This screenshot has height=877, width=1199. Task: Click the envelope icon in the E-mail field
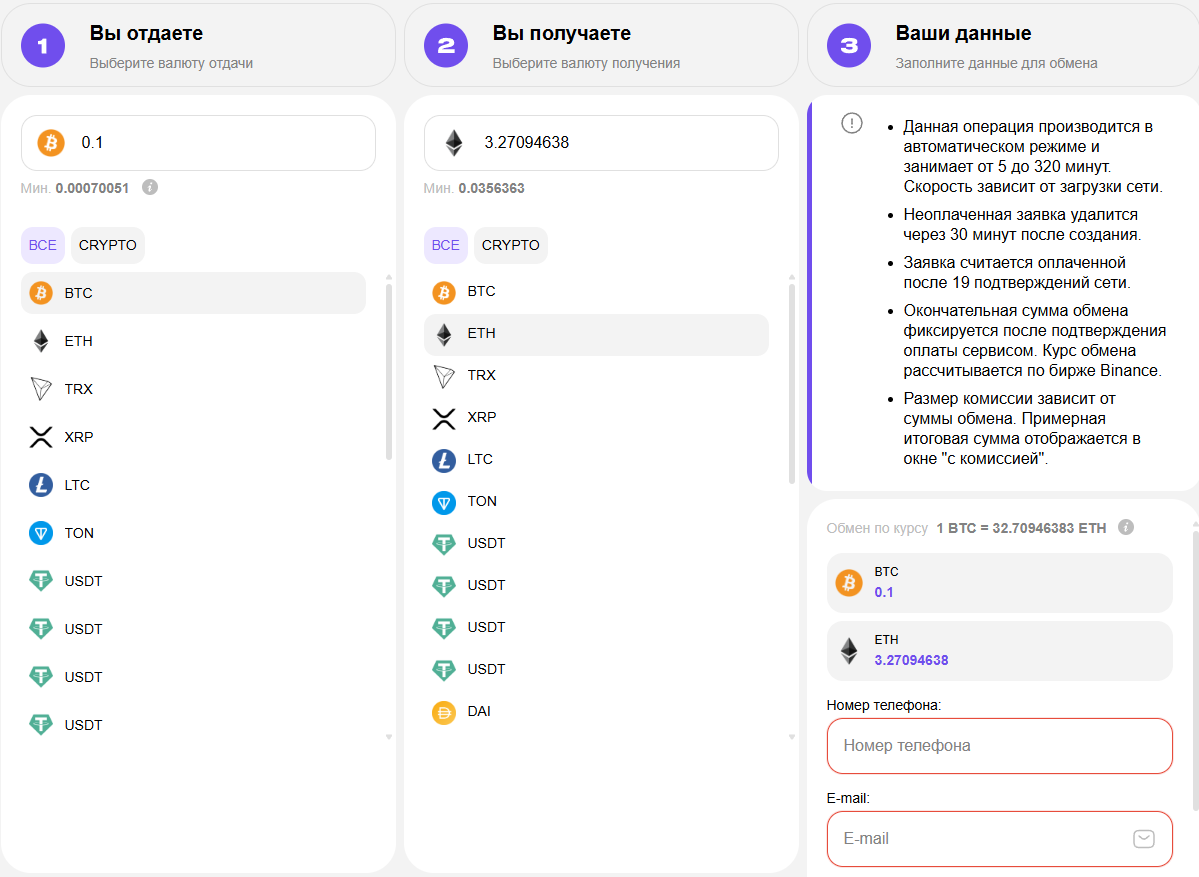coord(1144,838)
